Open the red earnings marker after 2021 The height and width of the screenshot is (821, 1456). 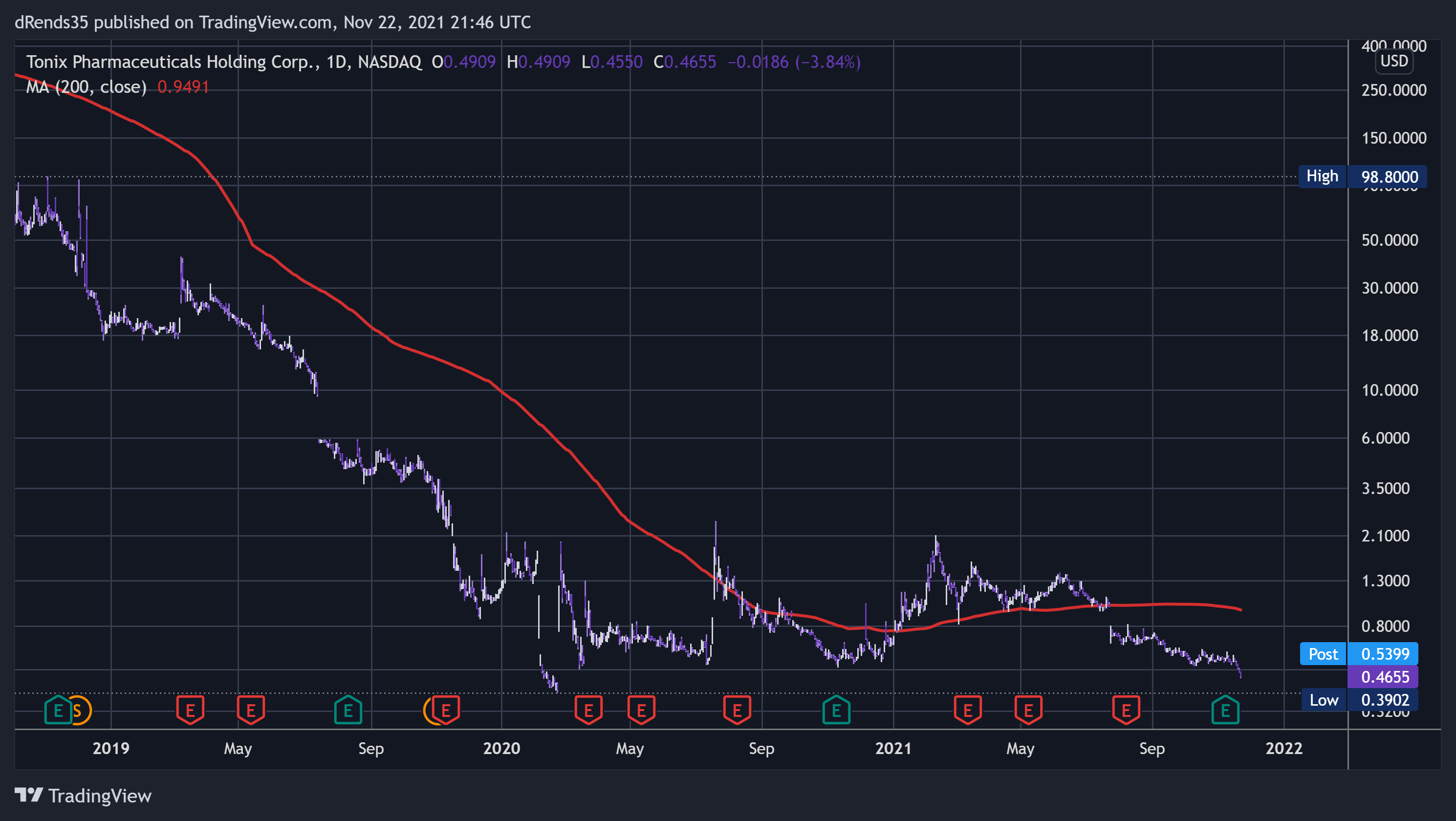point(968,710)
